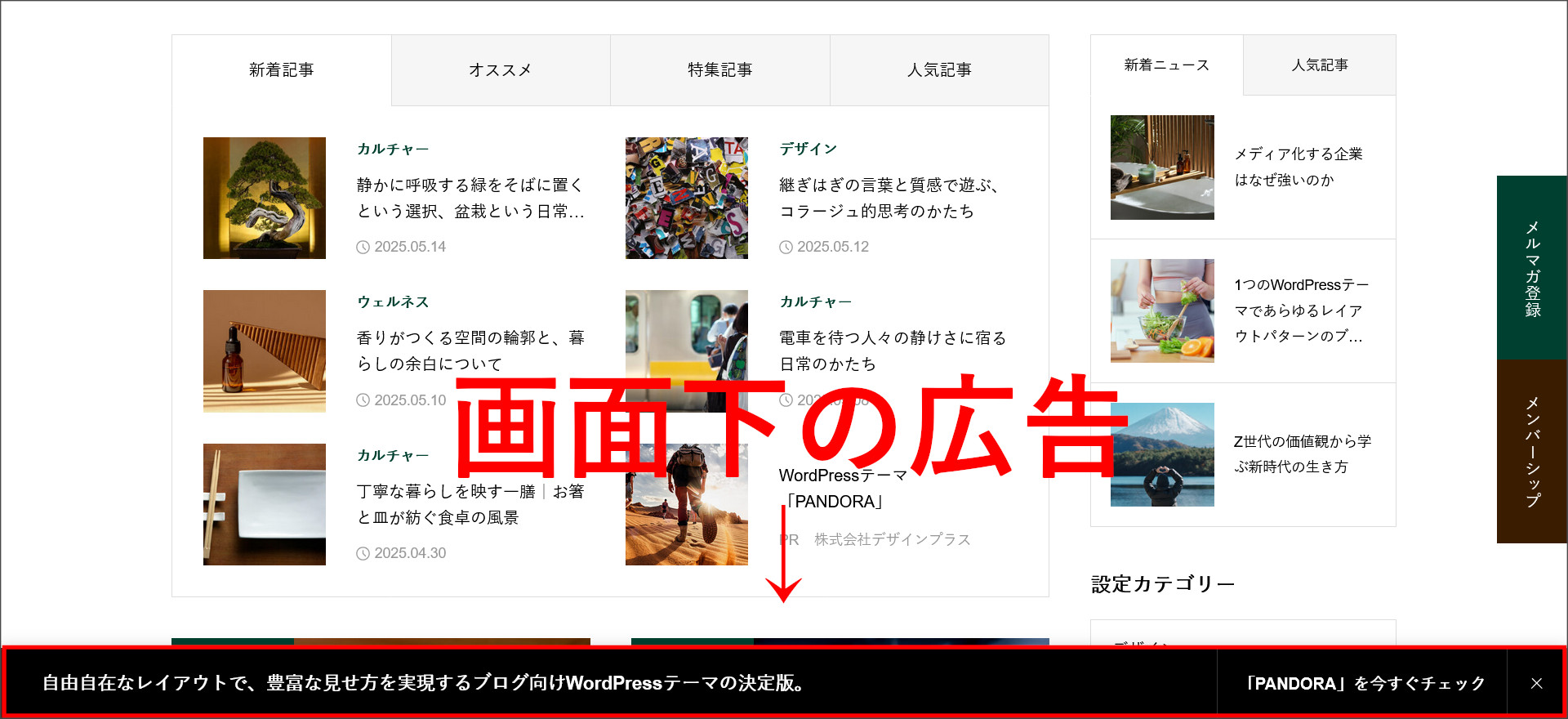Screen dimensions: 1568x719
Task: Open the 特集記事 tab
Action: 719,70
